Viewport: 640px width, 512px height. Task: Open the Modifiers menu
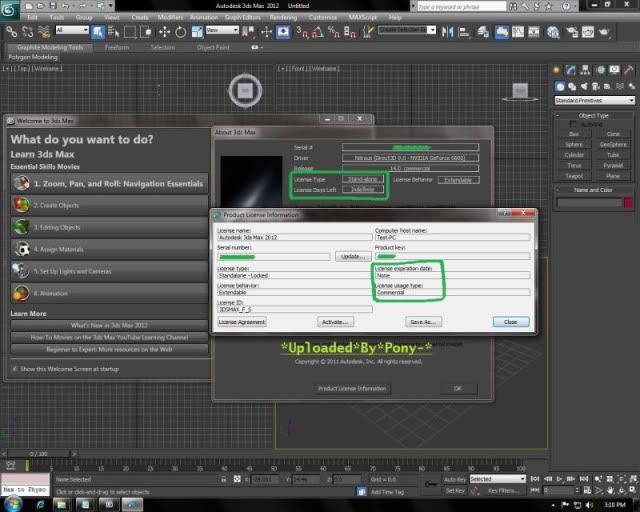tap(170, 18)
